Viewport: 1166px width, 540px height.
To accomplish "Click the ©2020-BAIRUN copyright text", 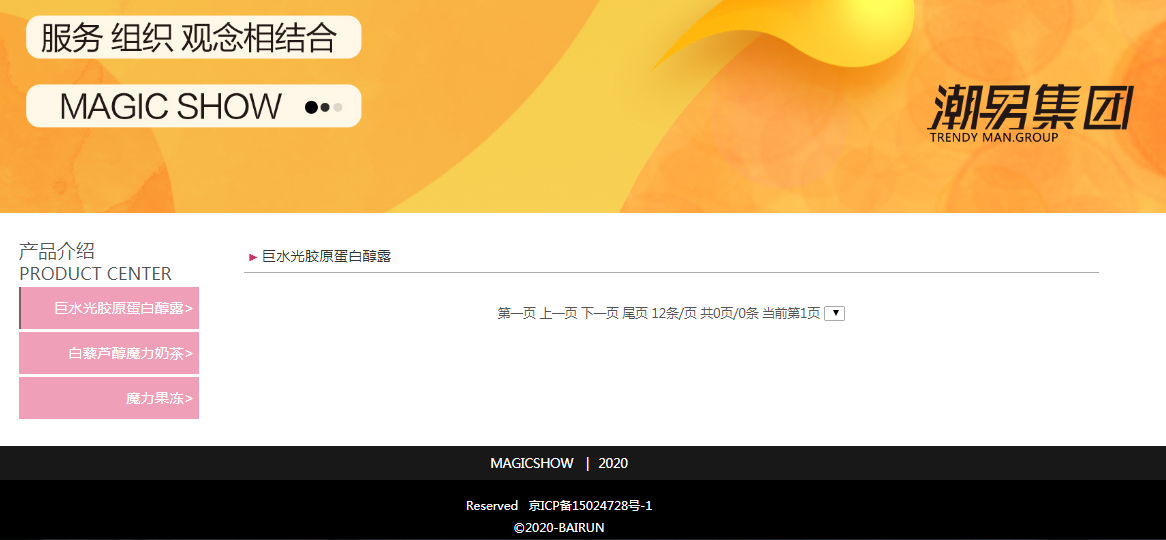I will click(x=559, y=527).
